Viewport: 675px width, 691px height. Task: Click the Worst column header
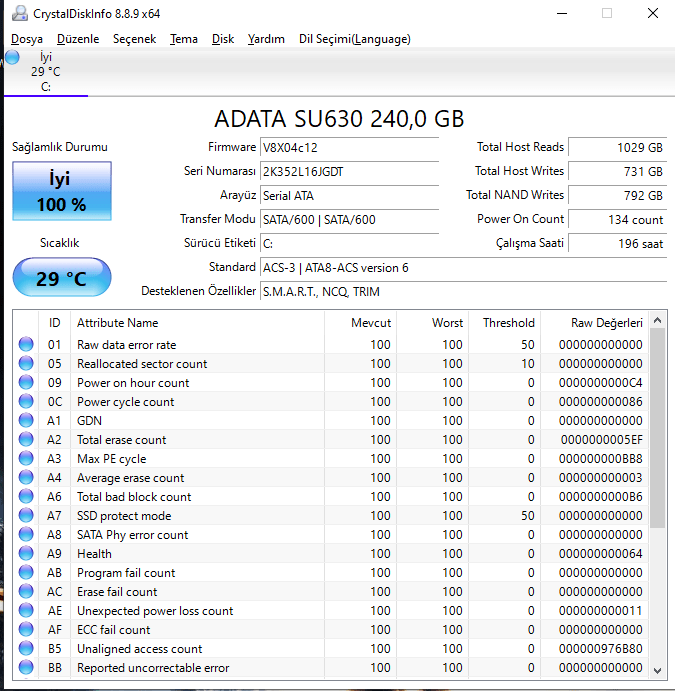433,323
